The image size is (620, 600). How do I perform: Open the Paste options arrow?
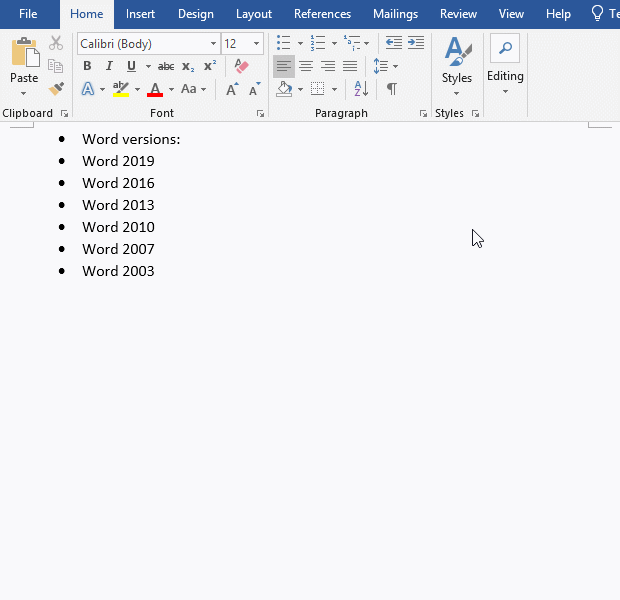[x=23, y=94]
